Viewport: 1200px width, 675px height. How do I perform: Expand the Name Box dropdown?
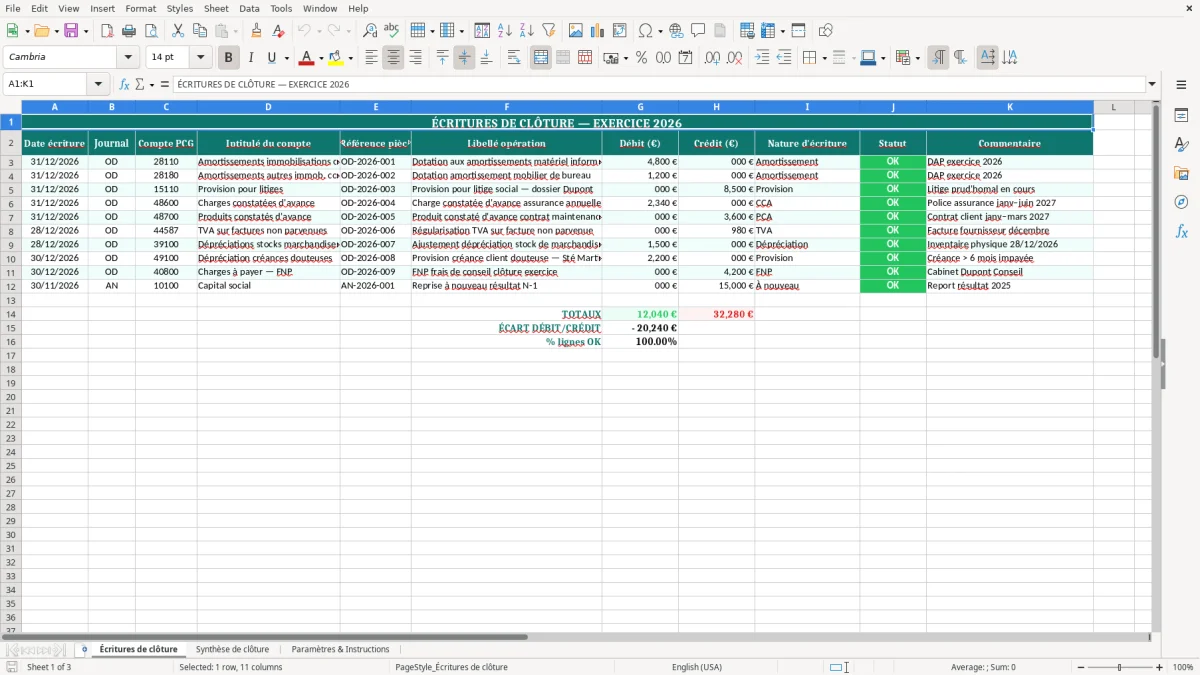[x=98, y=84]
